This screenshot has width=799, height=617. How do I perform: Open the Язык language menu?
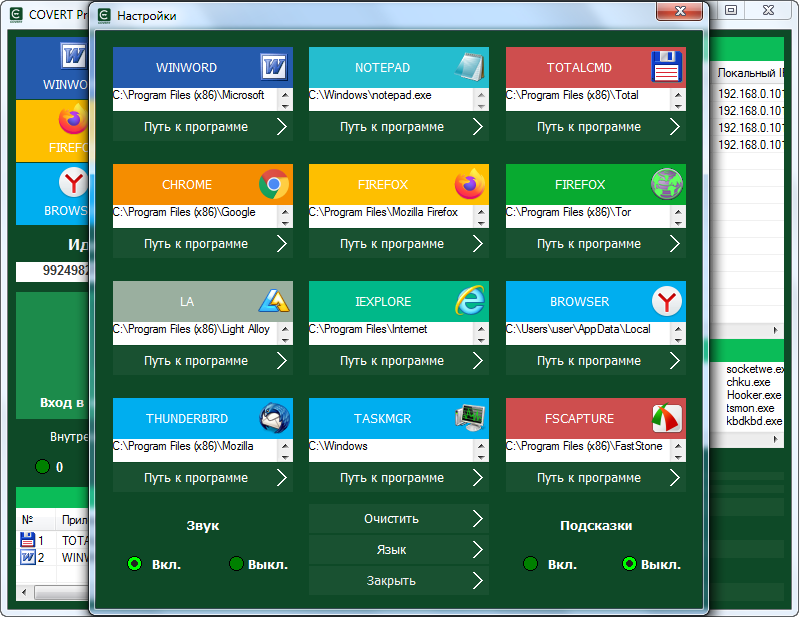pyautogui.click(x=398, y=550)
